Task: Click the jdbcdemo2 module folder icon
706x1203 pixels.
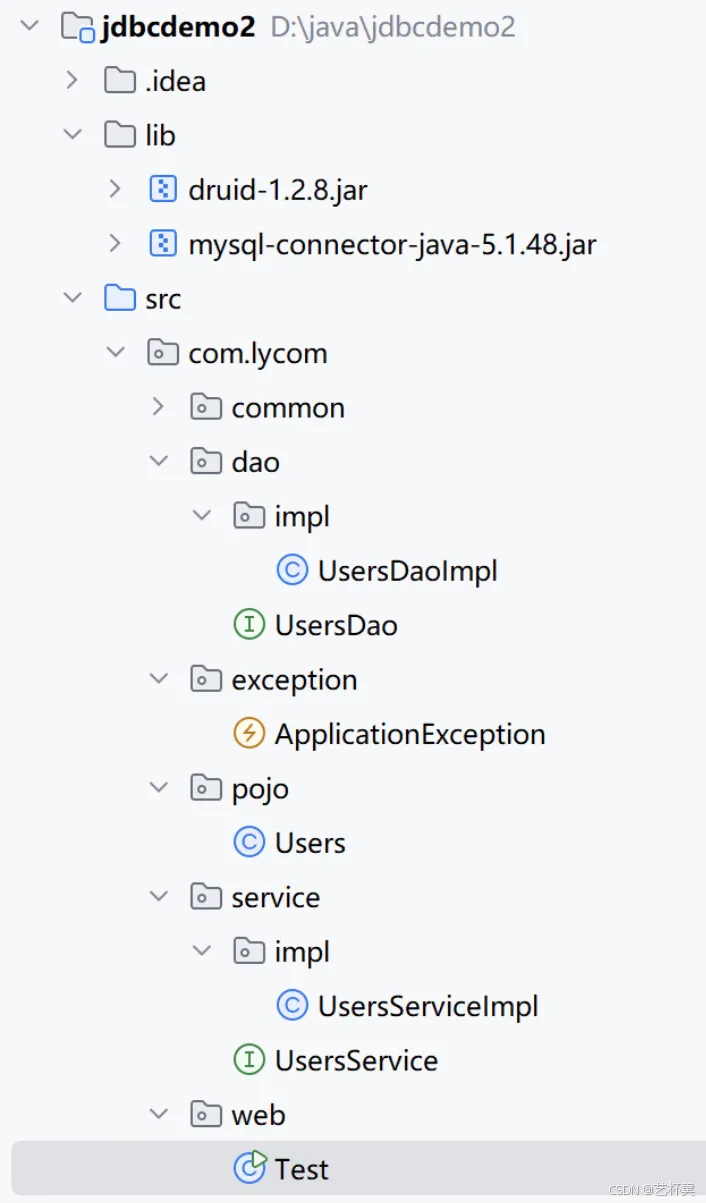Action: (x=77, y=27)
